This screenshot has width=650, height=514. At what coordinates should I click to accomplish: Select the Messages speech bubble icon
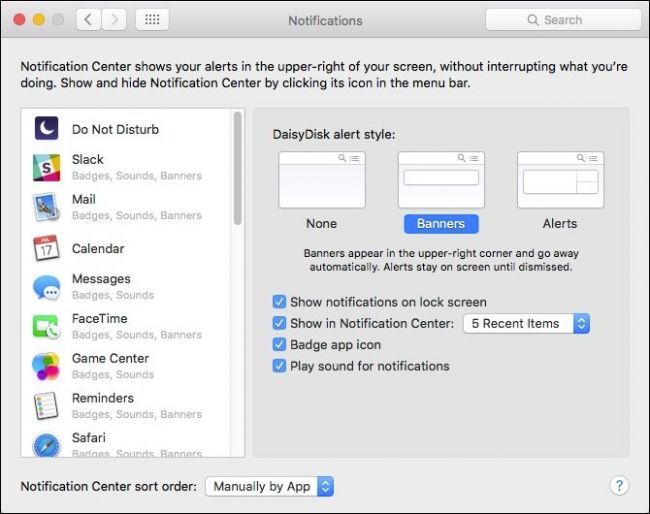[x=46, y=287]
